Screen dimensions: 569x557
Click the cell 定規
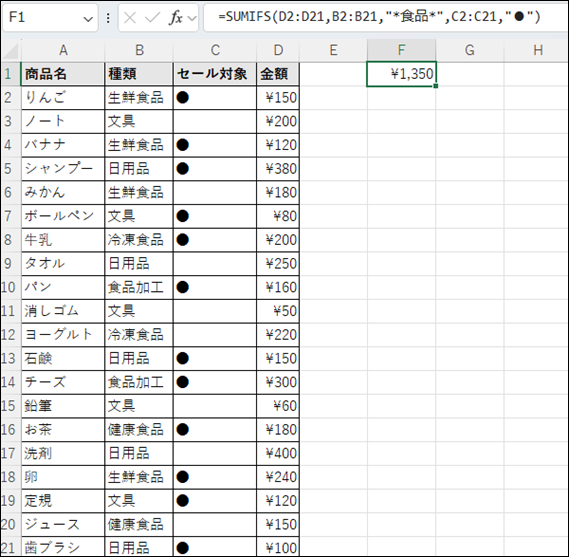click(63, 501)
